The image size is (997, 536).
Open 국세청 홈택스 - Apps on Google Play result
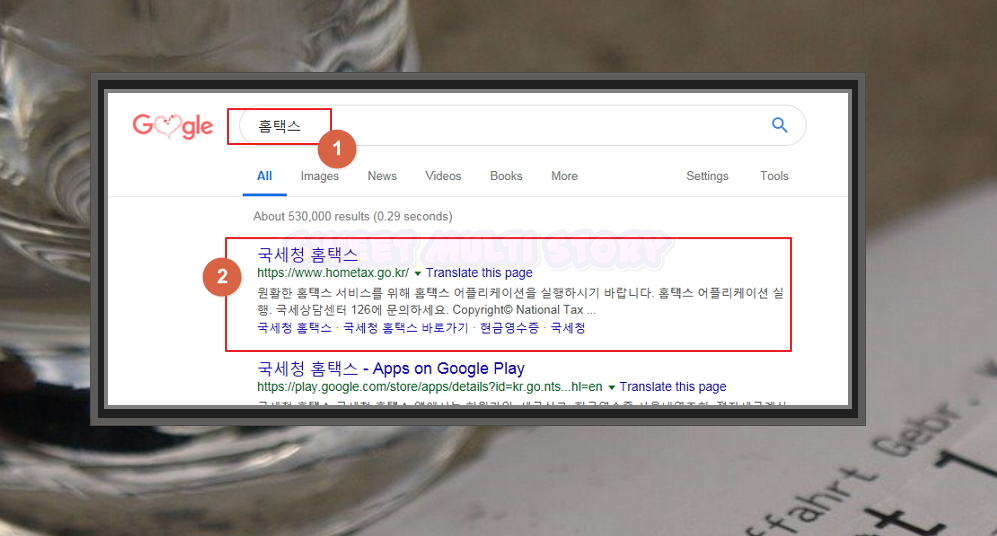tap(391, 369)
